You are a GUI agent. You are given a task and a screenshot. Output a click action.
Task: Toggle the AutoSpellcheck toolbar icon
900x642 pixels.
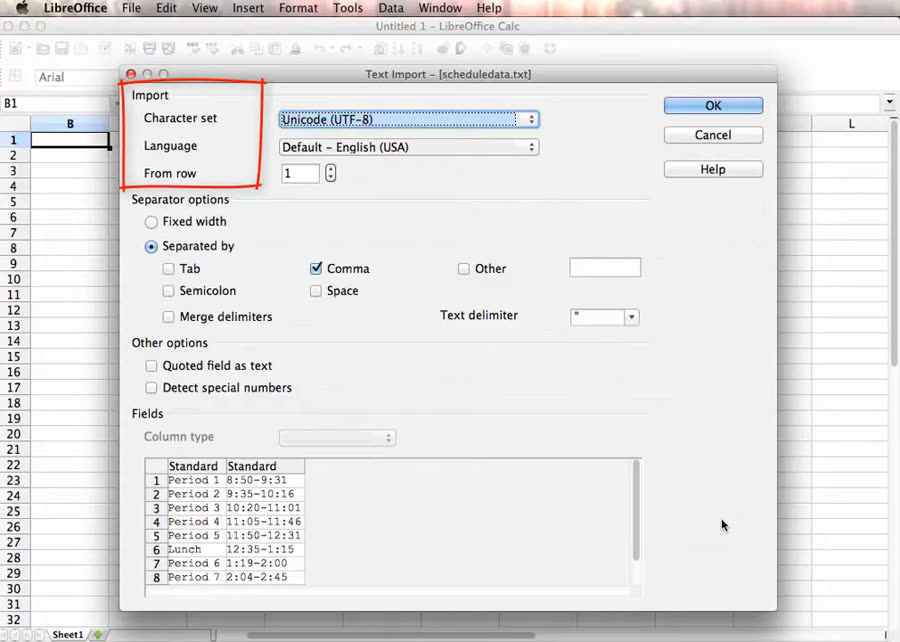pyautogui.click(x=212, y=49)
